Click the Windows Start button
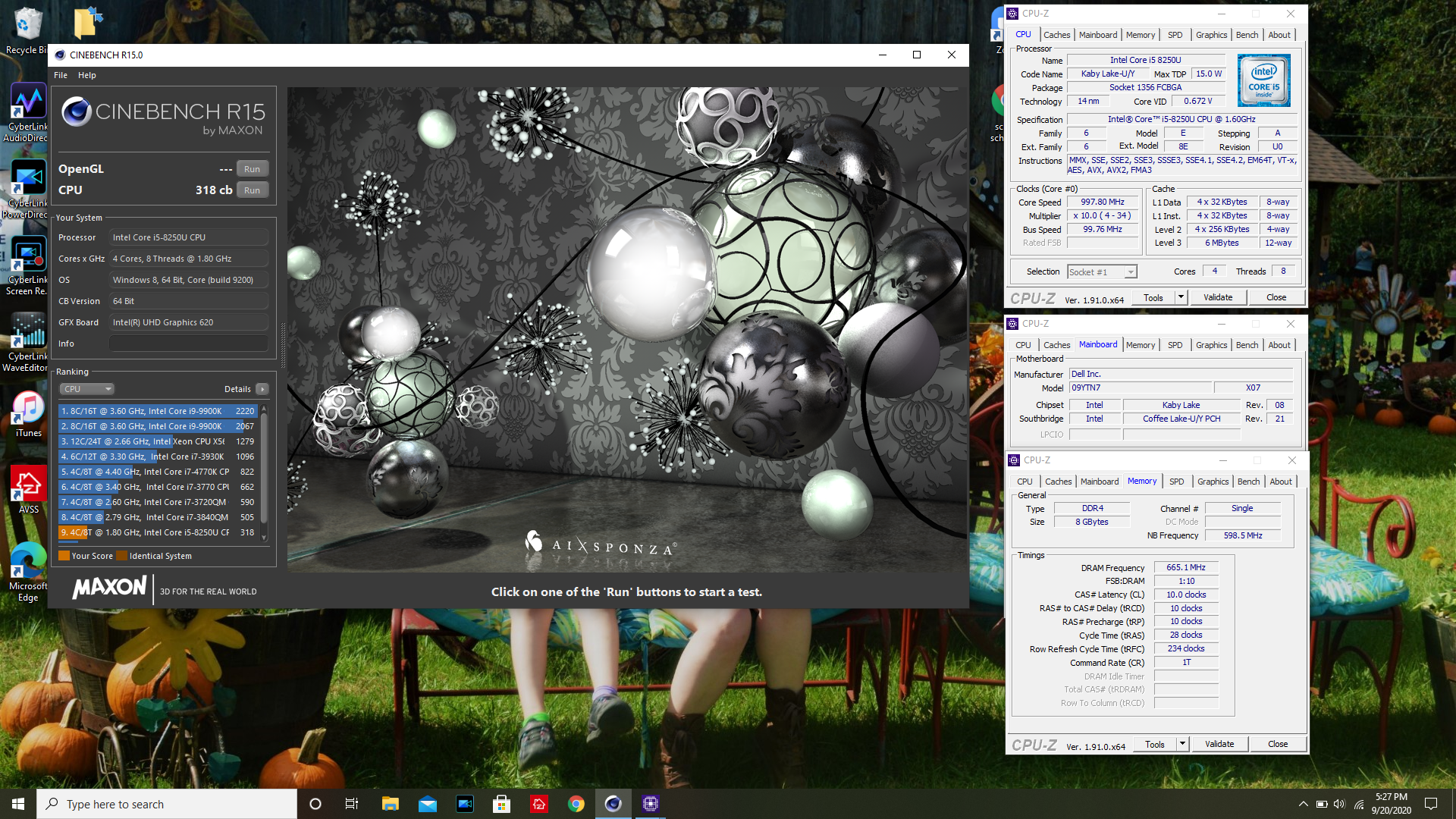 [18, 804]
